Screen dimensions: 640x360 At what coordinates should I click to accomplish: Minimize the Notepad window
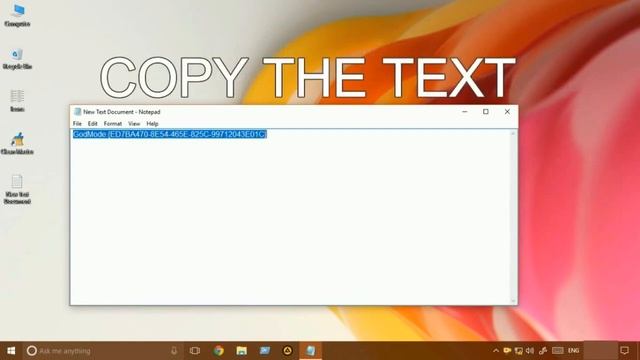click(x=464, y=111)
